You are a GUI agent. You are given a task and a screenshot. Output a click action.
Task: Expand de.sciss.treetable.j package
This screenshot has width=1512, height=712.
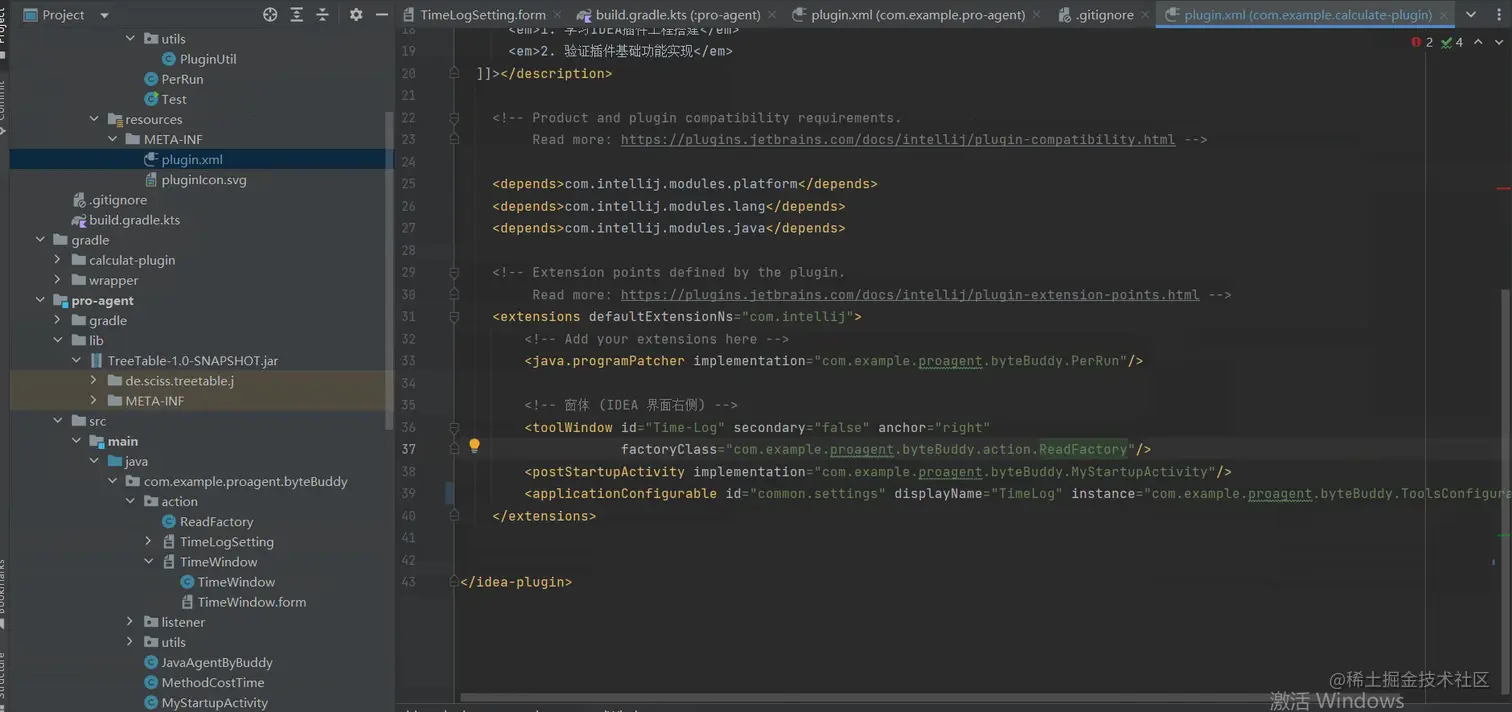[94, 381]
